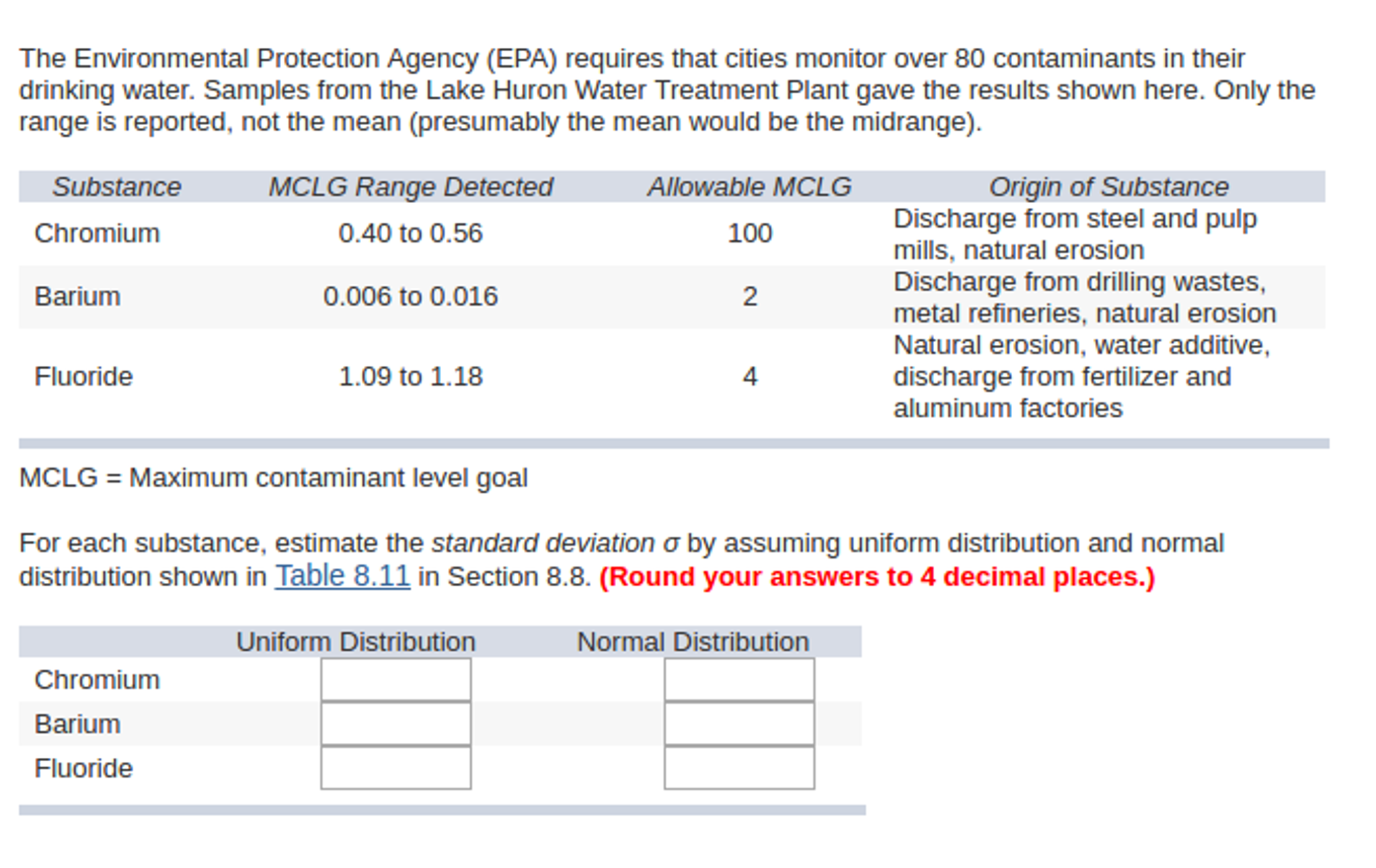
Task: Click the Uniform Distribution column header
Action: coord(356,641)
